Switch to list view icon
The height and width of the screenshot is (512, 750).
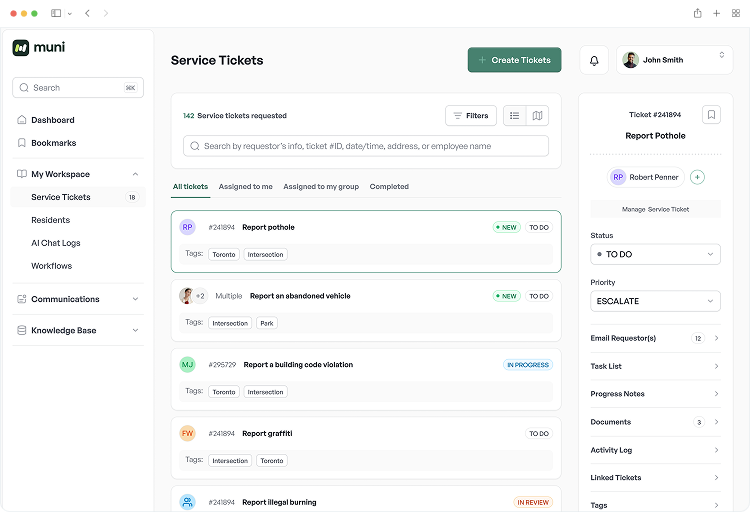(514, 116)
